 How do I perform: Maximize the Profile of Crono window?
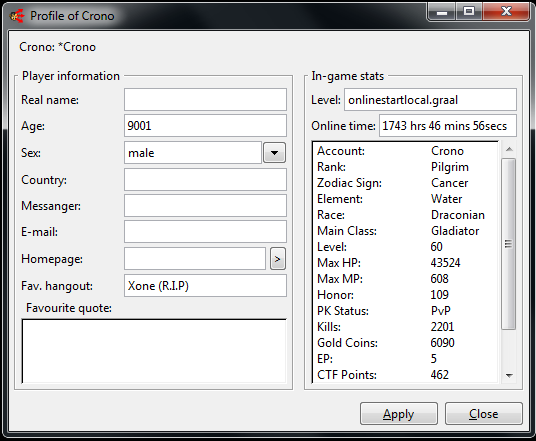469,11
